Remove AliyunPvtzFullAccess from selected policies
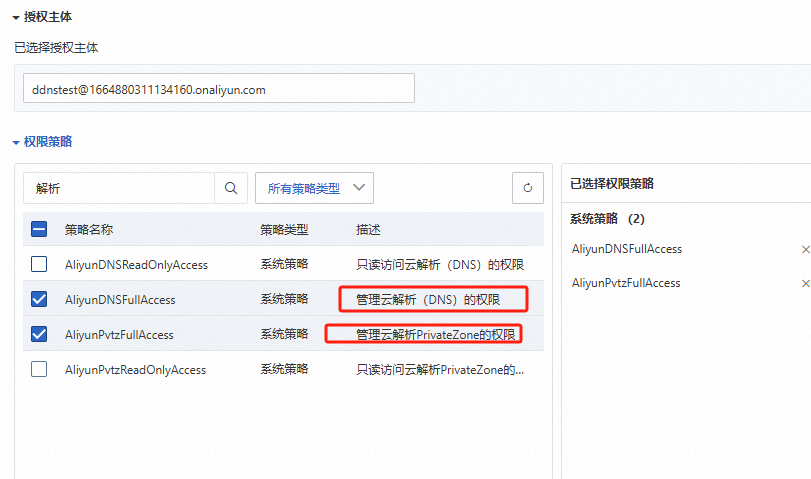The height and width of the screenshot is (479, 811). click(x=805, y=283)
